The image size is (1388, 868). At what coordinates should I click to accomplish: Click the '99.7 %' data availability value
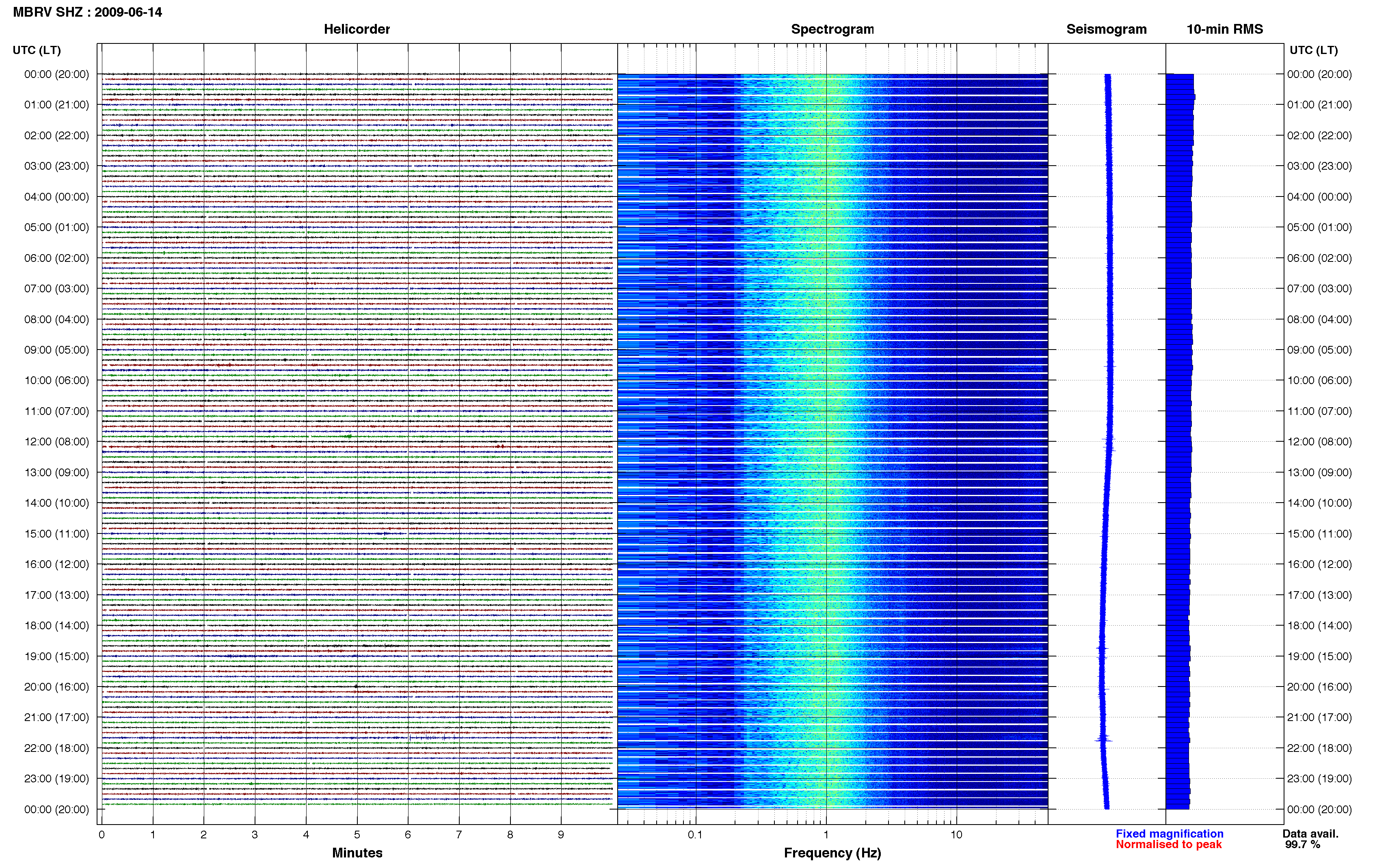(1302, 844)
